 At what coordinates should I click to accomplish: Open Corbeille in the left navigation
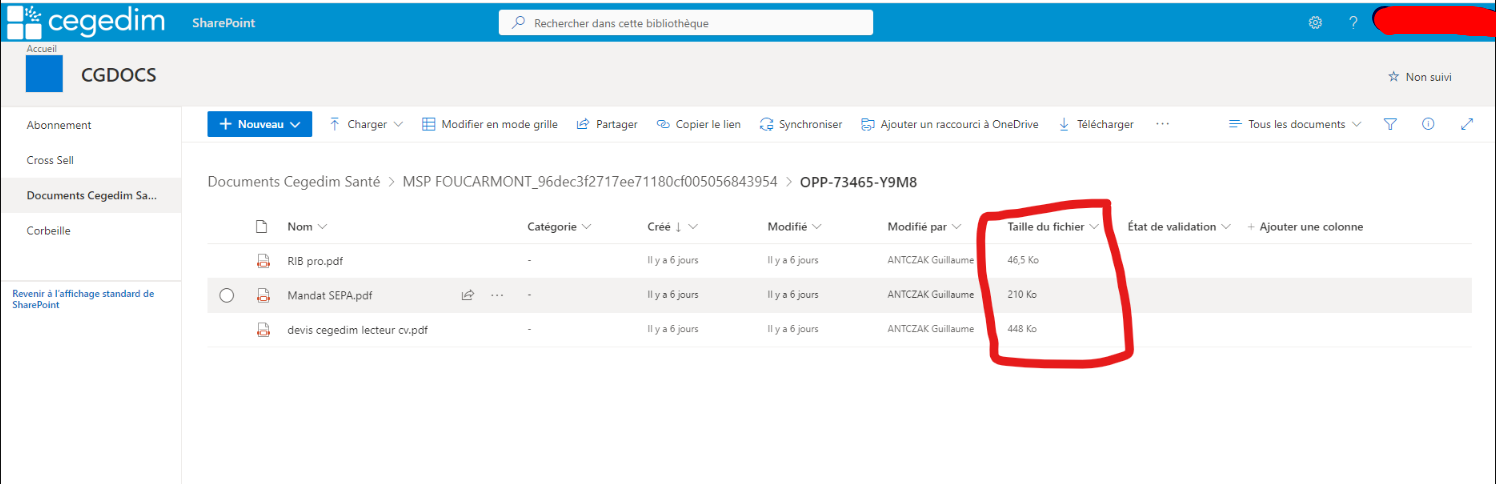(x=49, y=230)
